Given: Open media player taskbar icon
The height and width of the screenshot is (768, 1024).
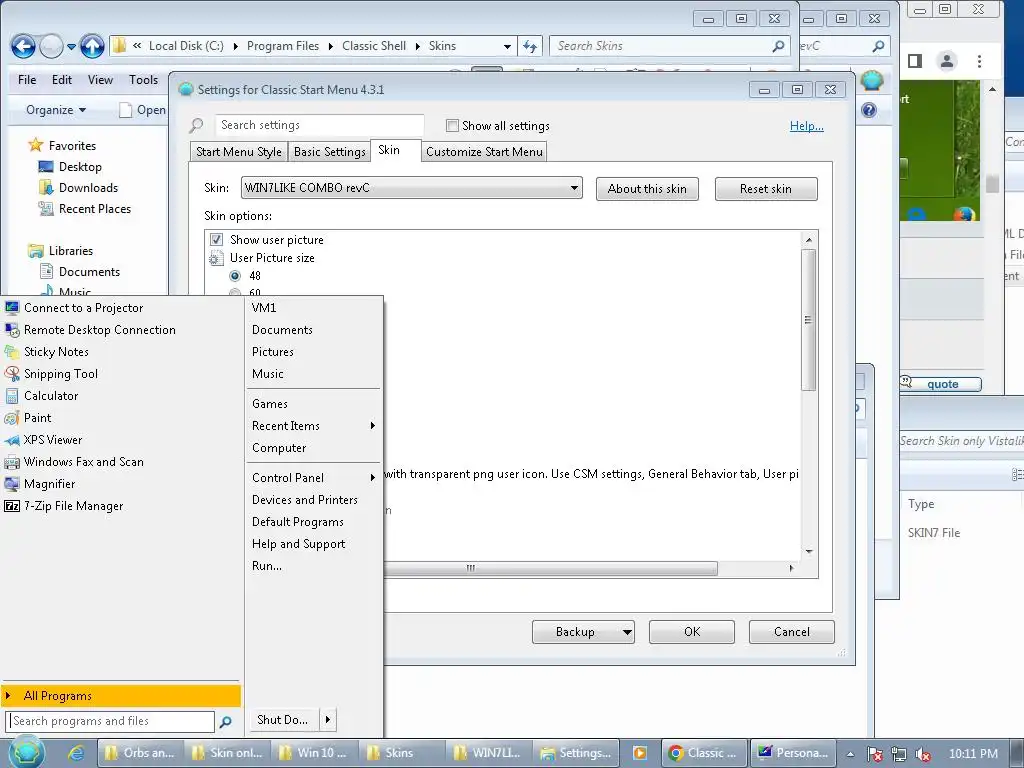Looking at the screenshot, I should 639,753.
